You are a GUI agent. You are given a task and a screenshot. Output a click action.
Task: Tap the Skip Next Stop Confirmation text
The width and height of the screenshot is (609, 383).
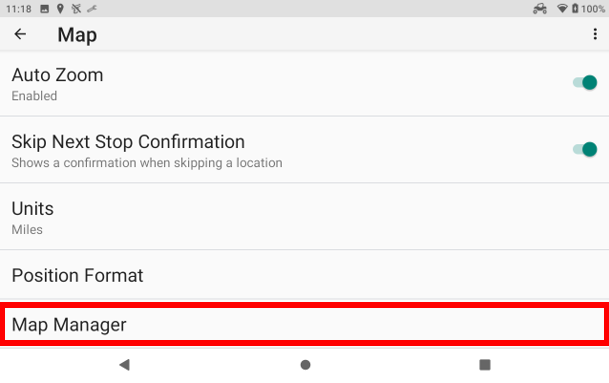coord(128,142)
